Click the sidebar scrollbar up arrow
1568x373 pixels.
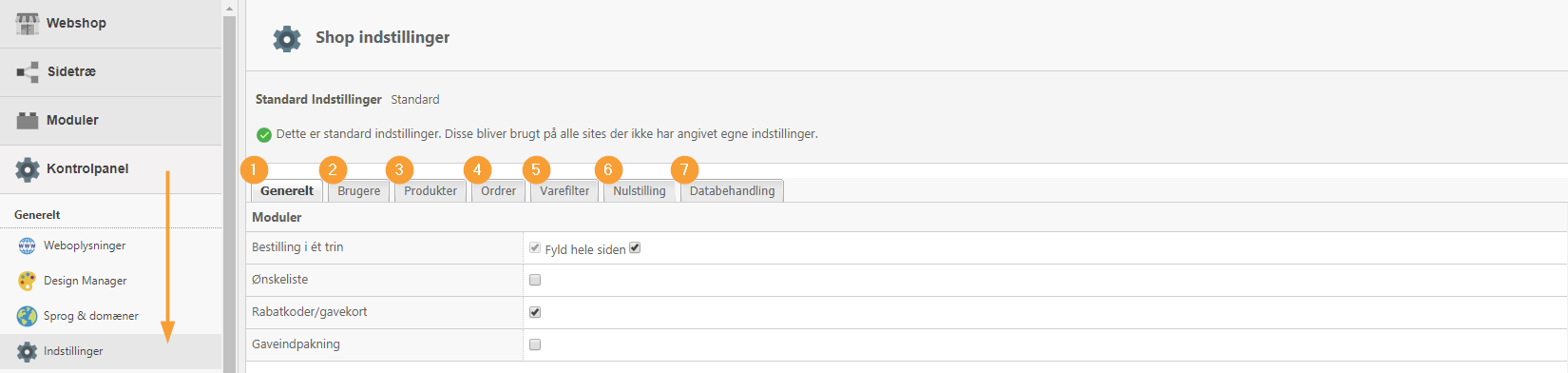click(229, 8)
